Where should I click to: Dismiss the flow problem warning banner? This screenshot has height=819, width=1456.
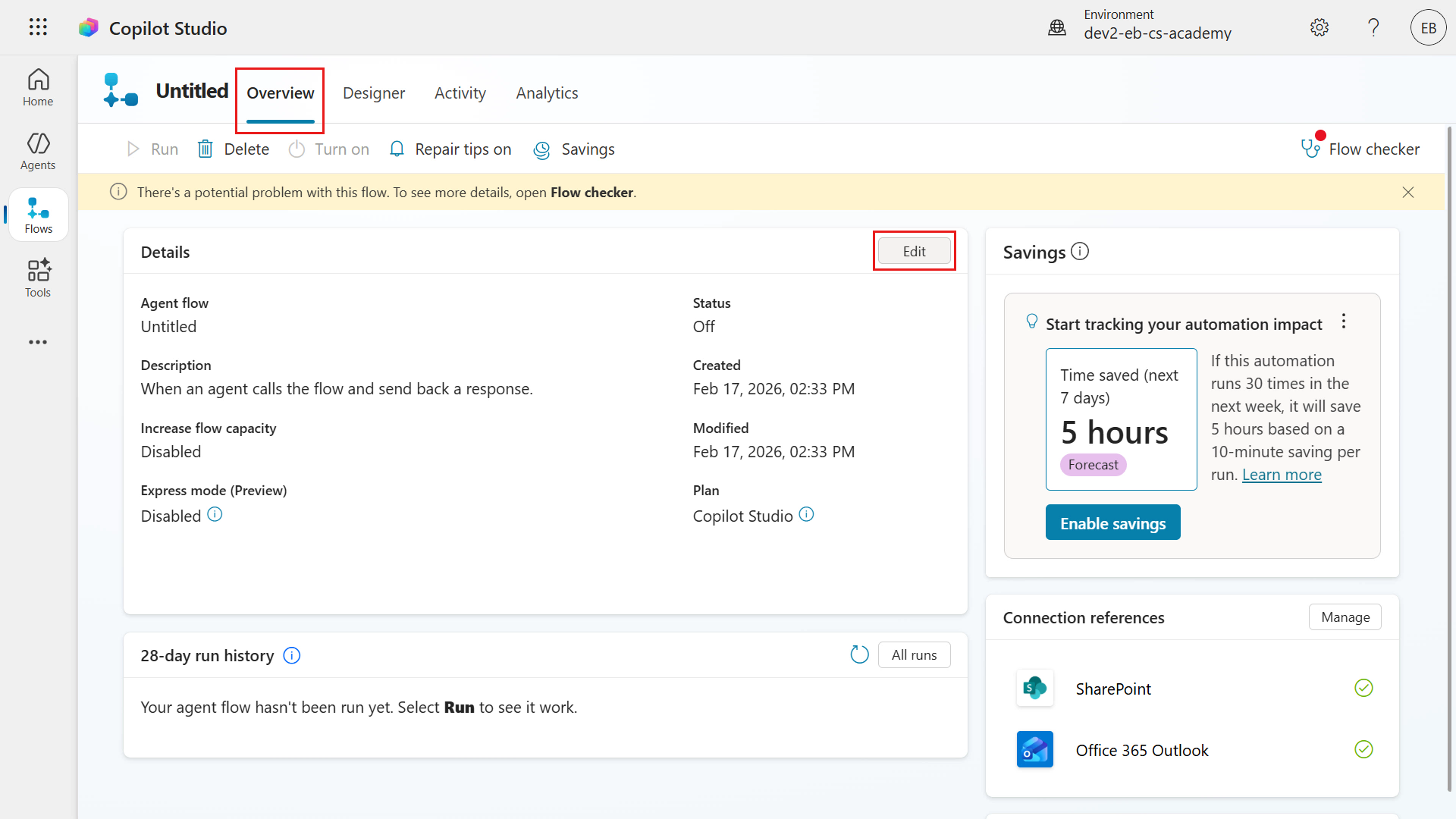click(x=1408, y=192)
